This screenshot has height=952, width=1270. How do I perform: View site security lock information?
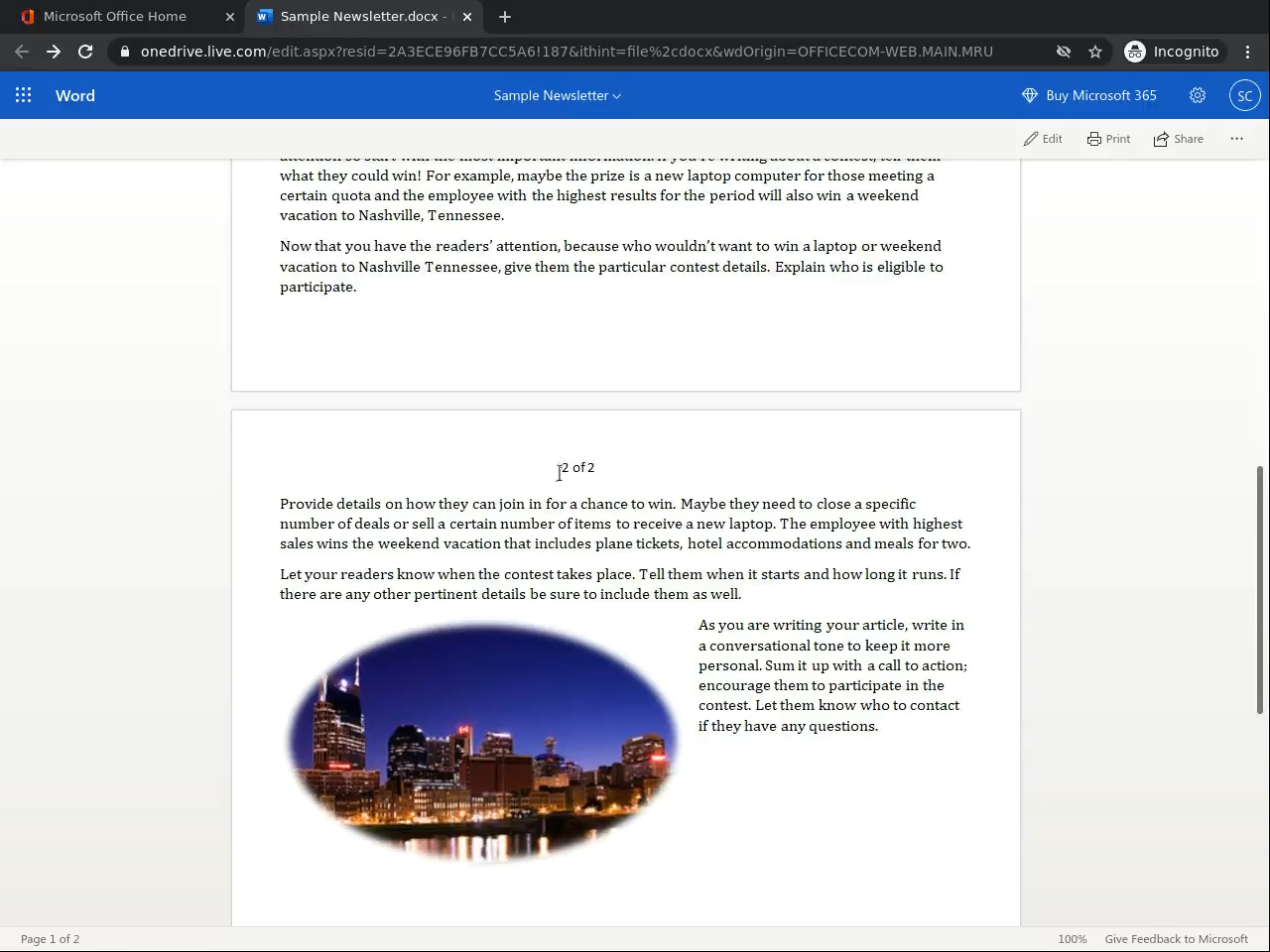pos(124,52)
